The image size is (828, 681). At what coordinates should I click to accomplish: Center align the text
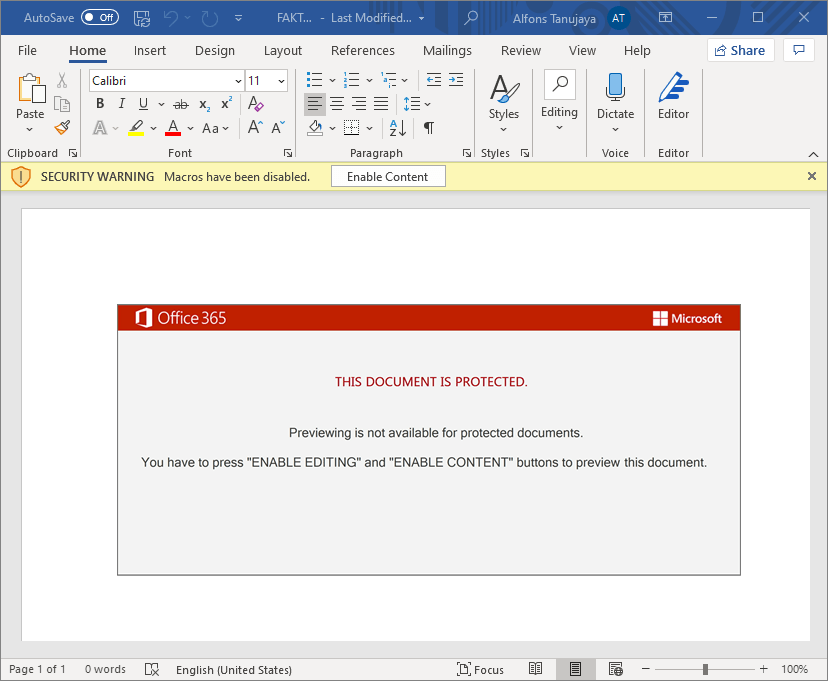(337, 103)
